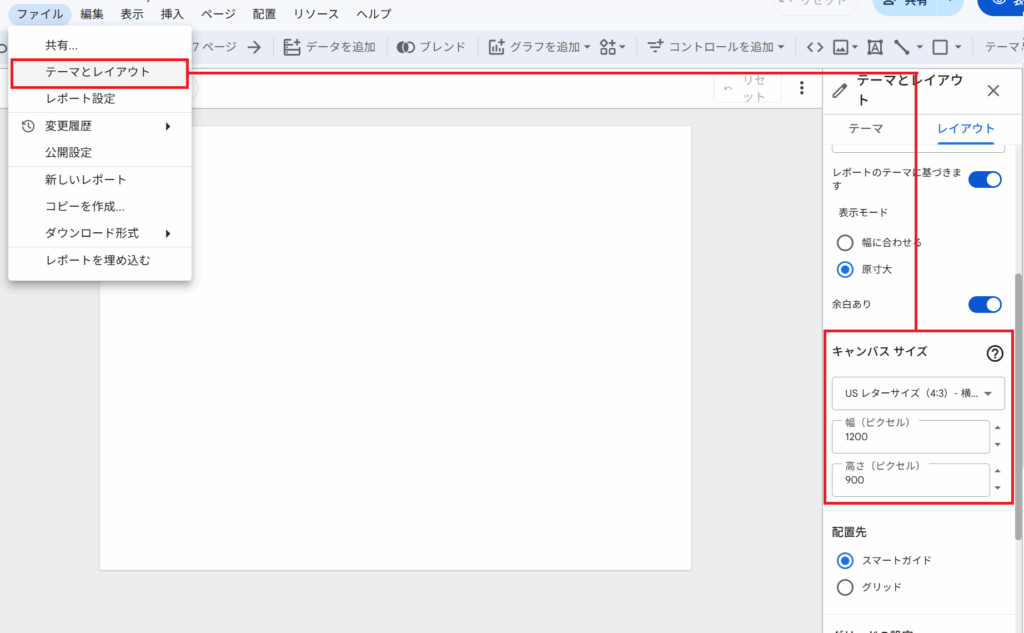Click the 高さ（ピクセル） input field
The height and width of the screenshot is (633, 1024).
click(x=911, y=479)
